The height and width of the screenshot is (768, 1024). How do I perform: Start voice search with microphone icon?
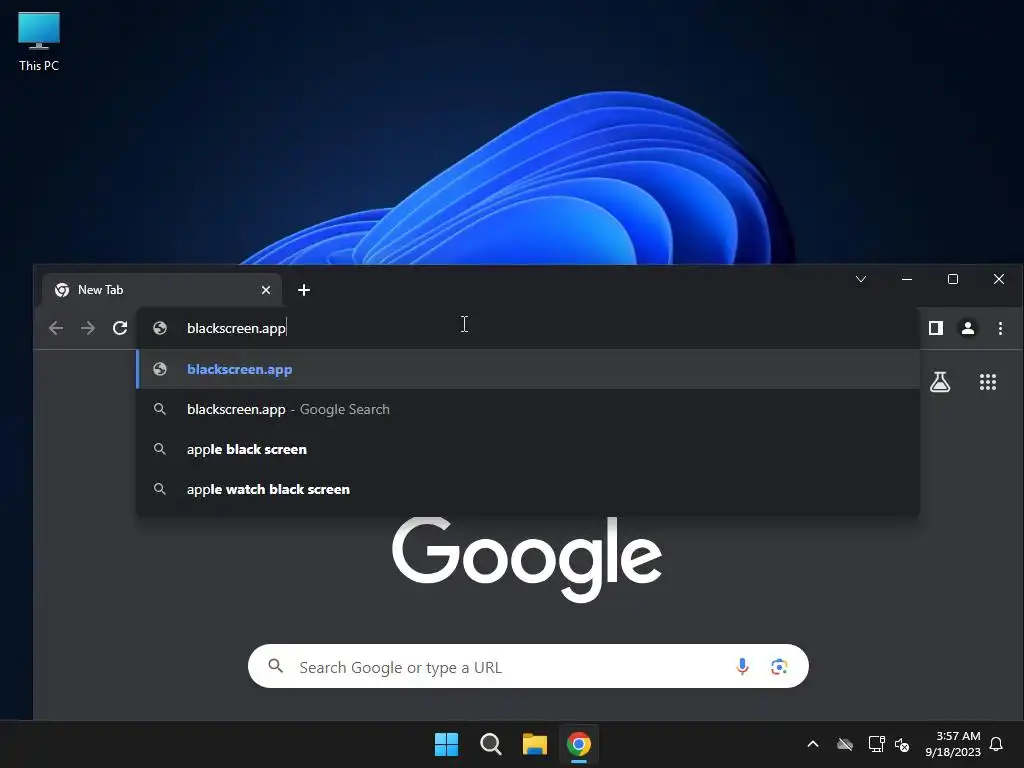[x=742, y=667]
